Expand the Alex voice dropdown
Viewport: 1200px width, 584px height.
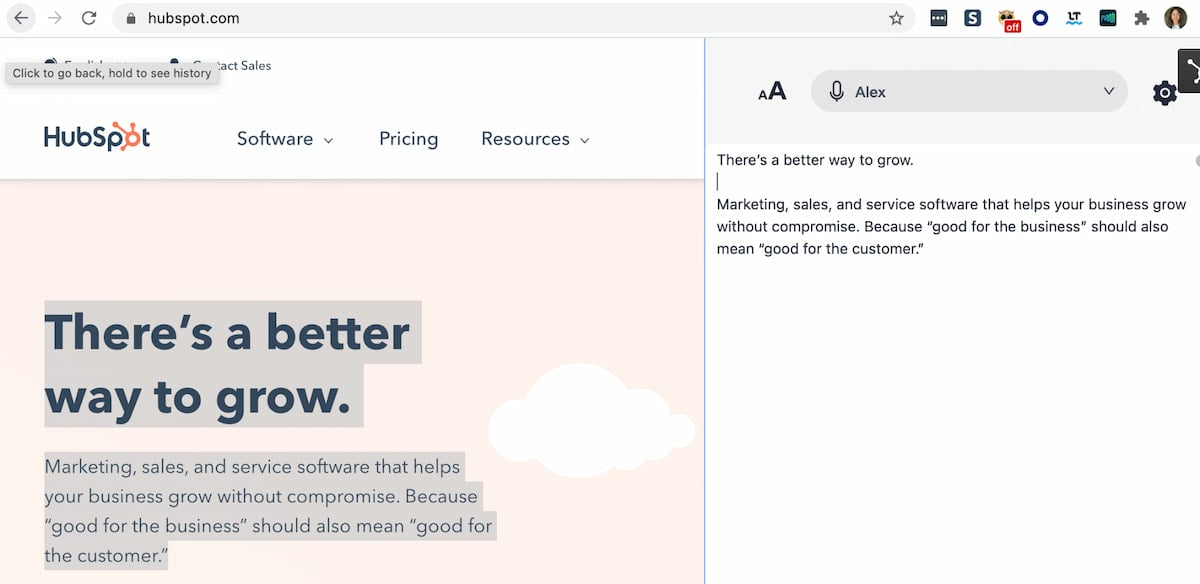[x=1108, y=91]
